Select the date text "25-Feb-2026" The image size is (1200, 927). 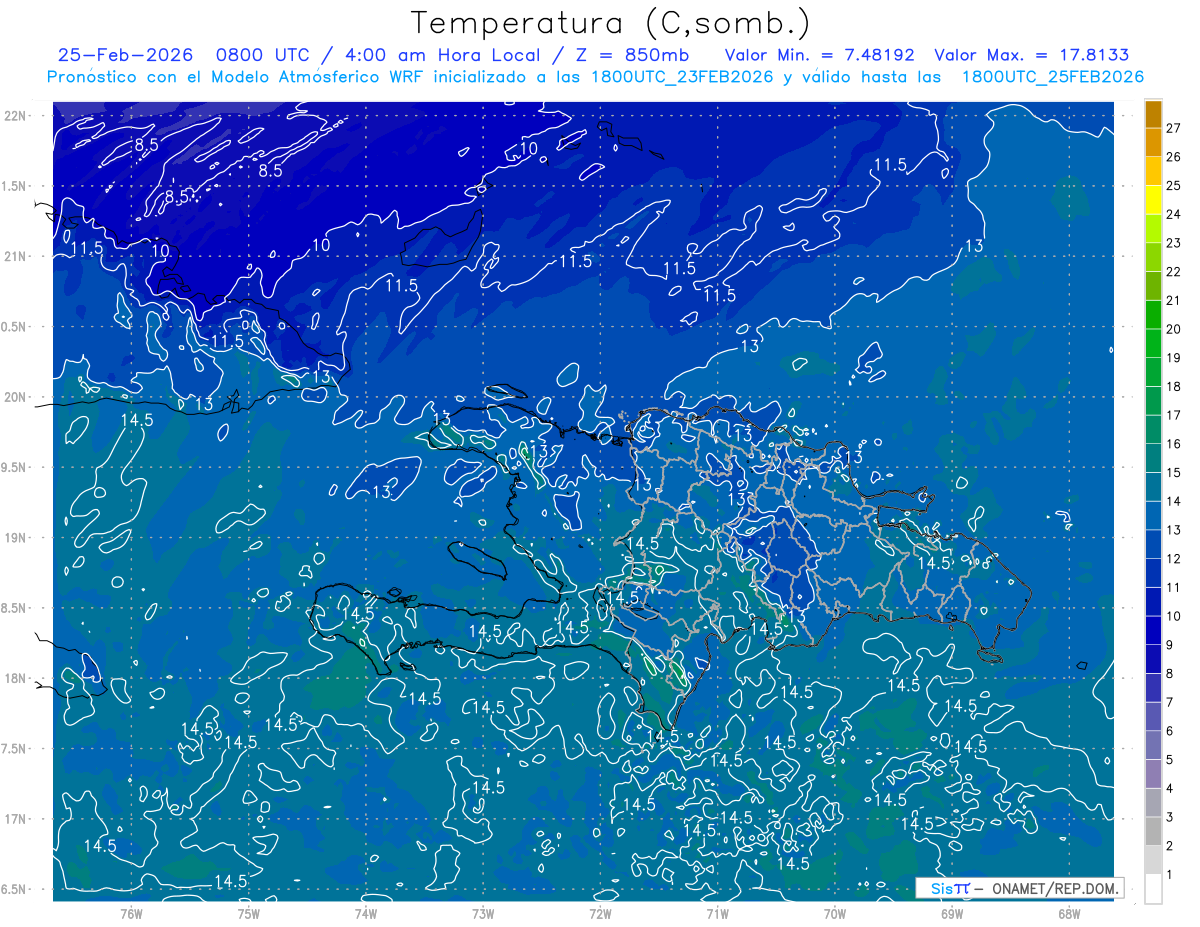125,55
